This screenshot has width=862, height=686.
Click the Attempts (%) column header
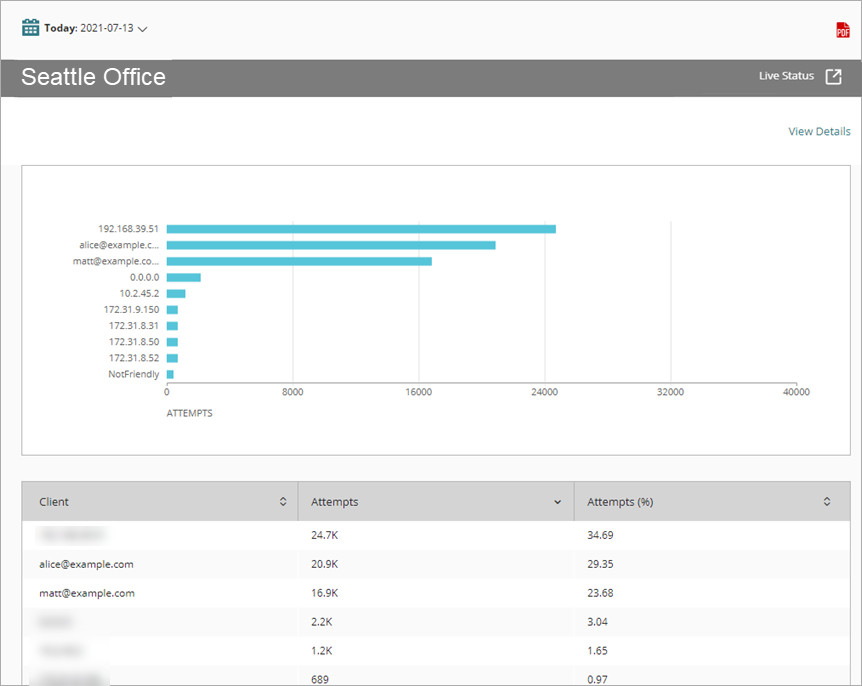coord(619,501)
